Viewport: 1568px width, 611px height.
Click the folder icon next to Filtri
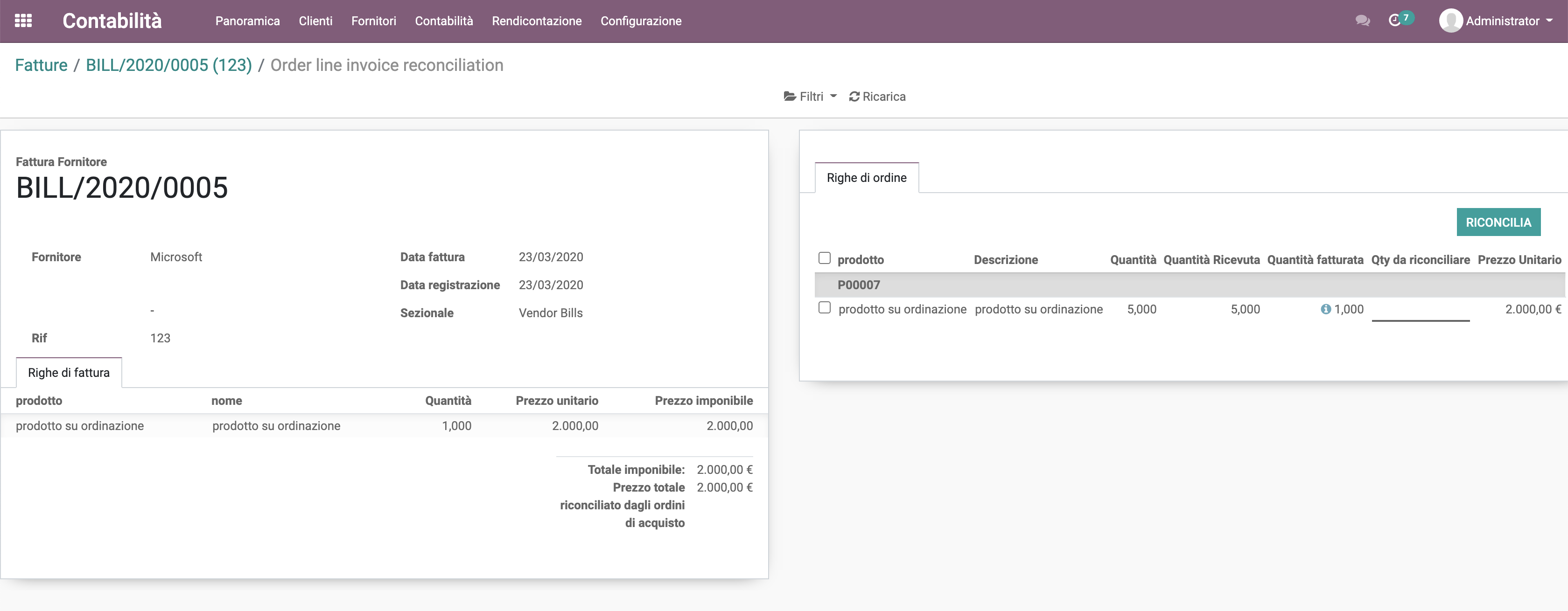(x=790, y=96)
